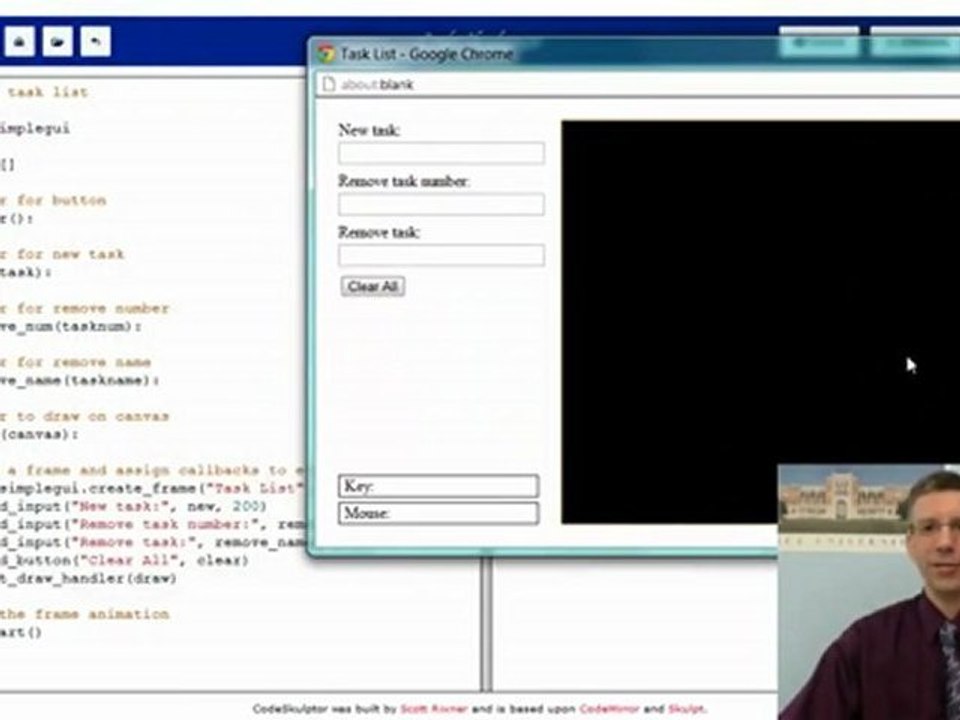Click the "New task:" label in the Task List window

coord(369,130)
